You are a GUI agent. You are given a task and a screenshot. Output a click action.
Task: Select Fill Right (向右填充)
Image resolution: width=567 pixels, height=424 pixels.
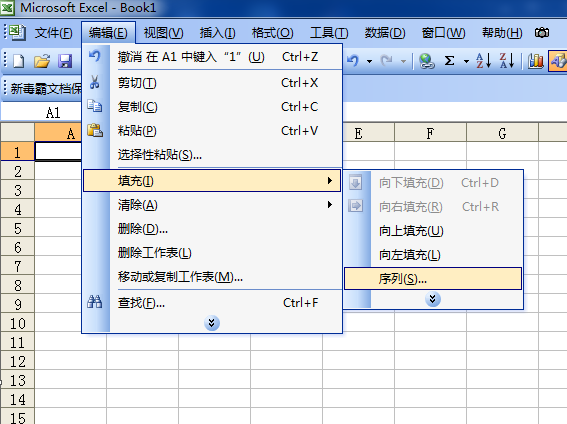433,206
